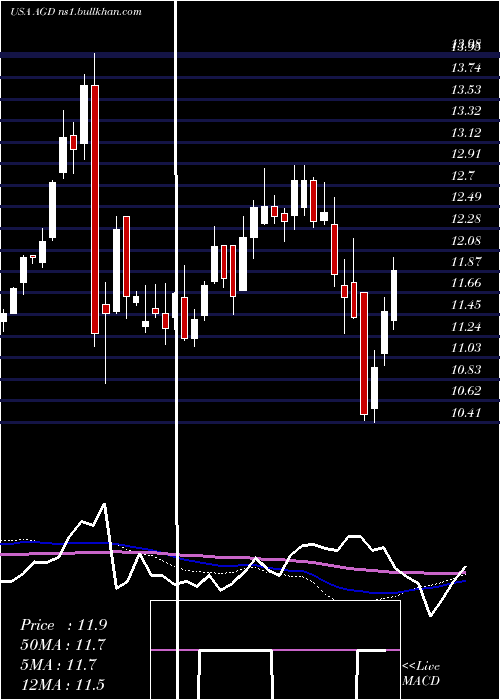The width and height of the screenshot is (500, 700).
Task: Click the last white candlestick on the right
Action: pyautogui.click(x=394, y=296)
